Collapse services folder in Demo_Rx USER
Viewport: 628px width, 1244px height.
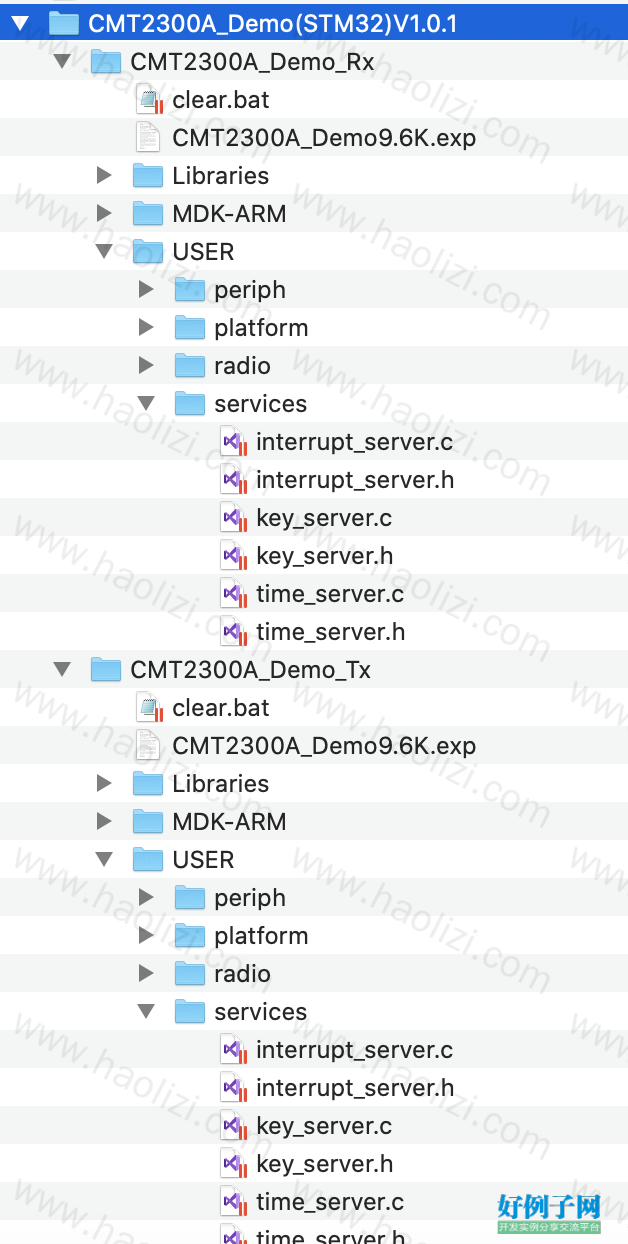point(146,403)
